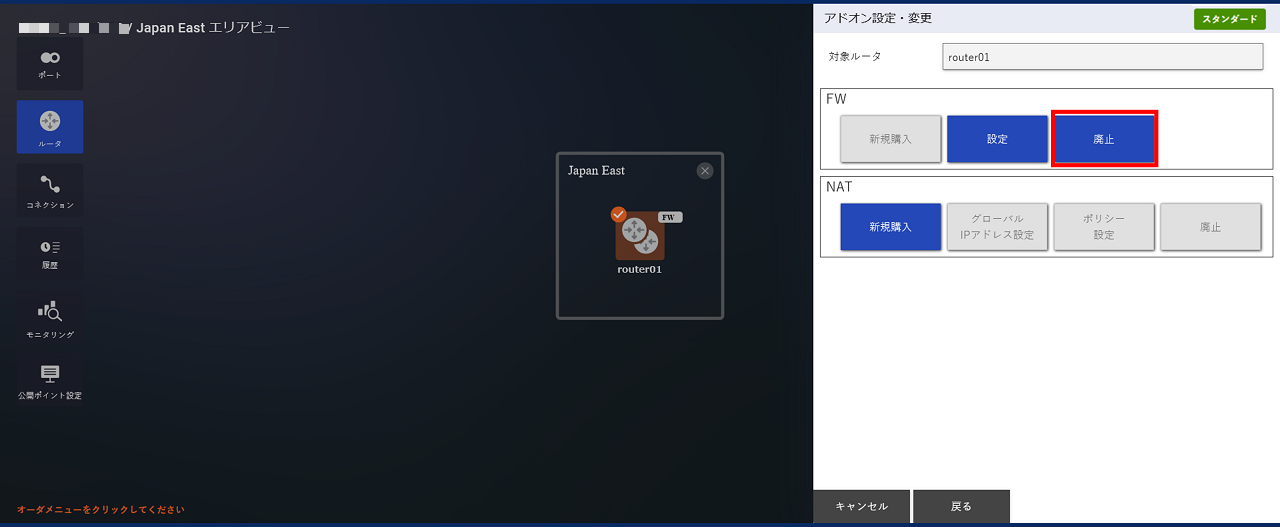
Task: Click the FW 新規購入 button
Action: click(890, 139)
